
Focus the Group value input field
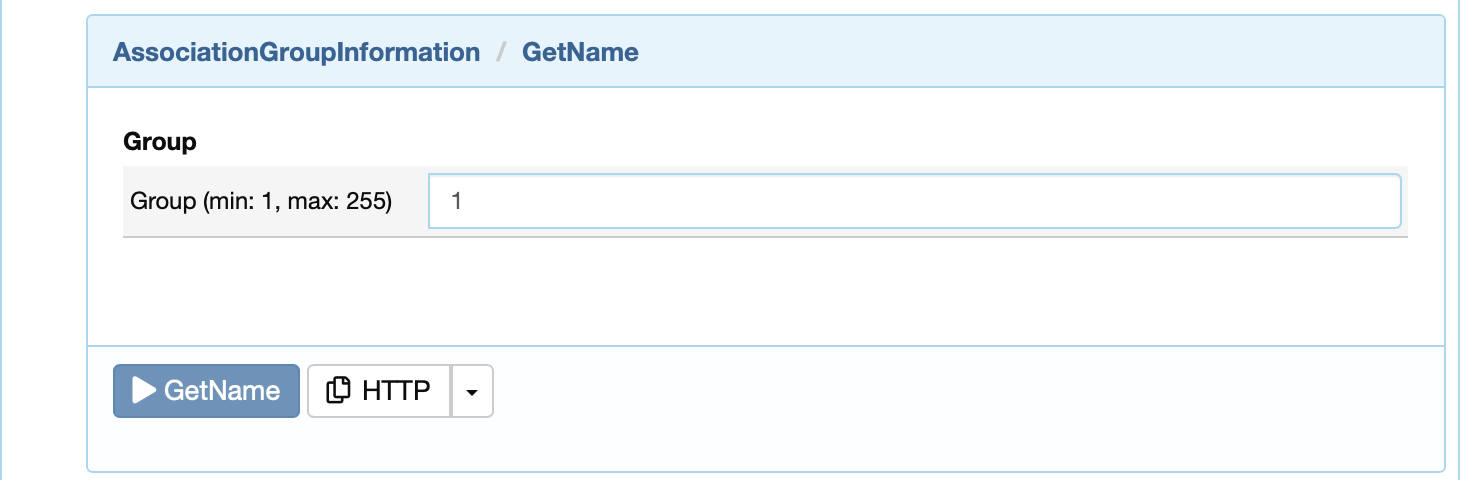tap(914, 201)
